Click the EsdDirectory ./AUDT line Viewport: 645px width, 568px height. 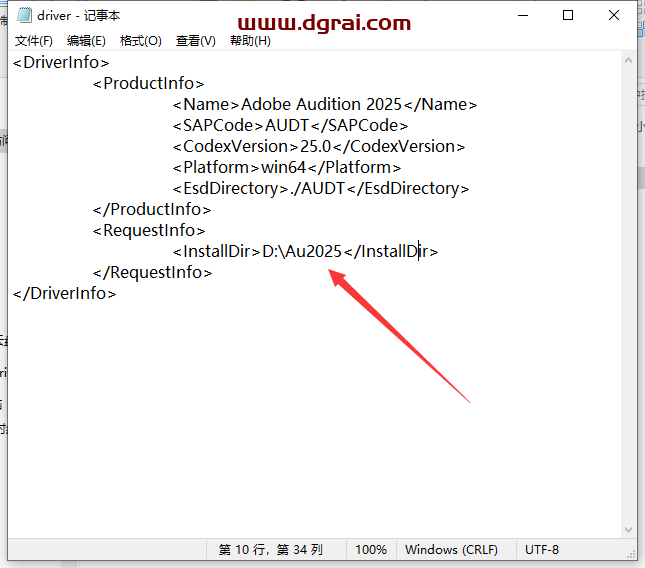(x=321, y=188)
